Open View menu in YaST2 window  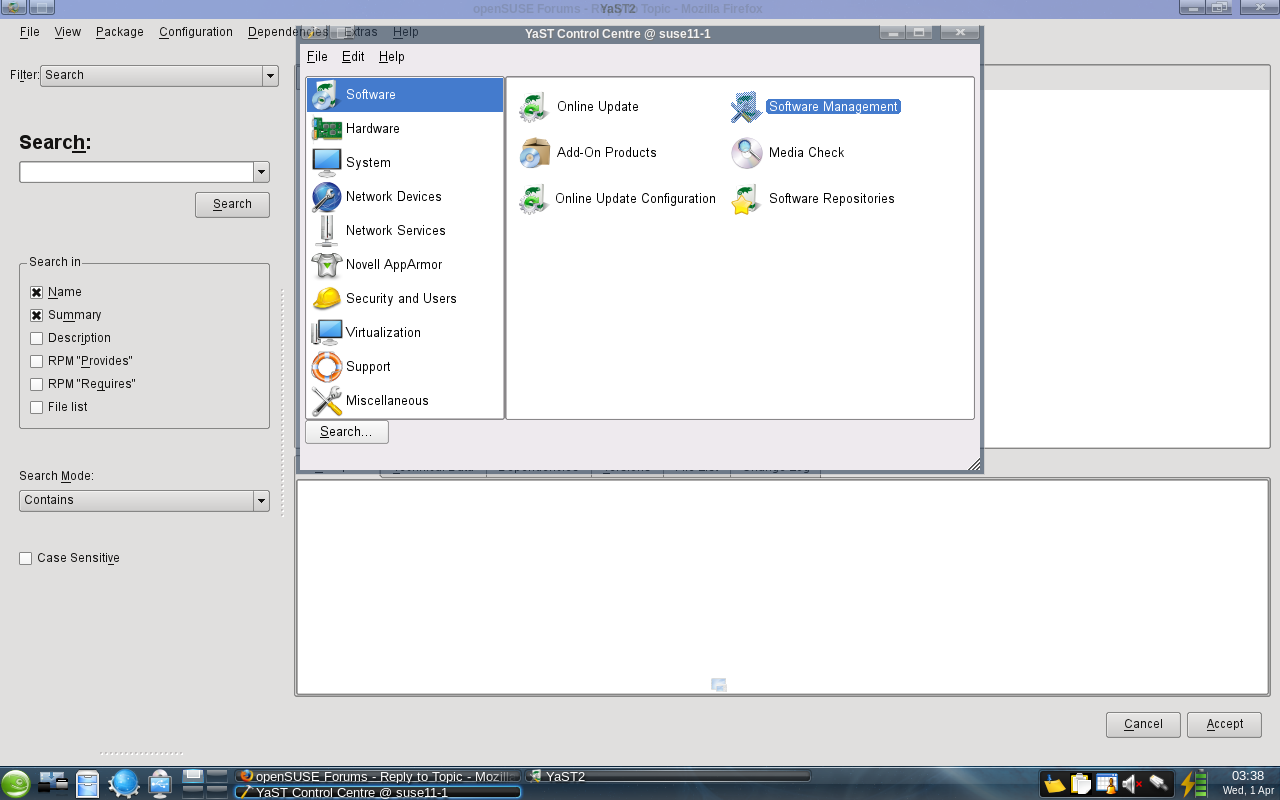click(68, 32)
